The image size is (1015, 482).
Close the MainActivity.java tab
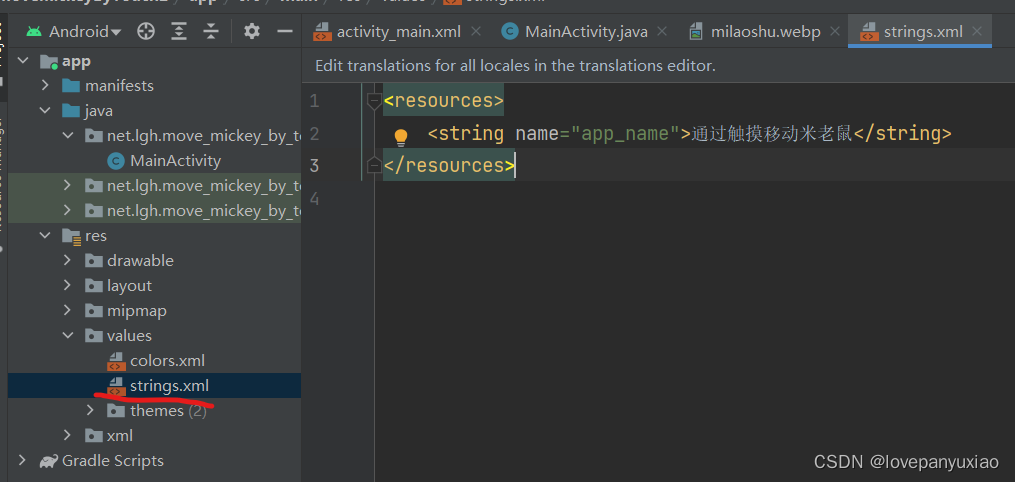click(x=662, y=31)
